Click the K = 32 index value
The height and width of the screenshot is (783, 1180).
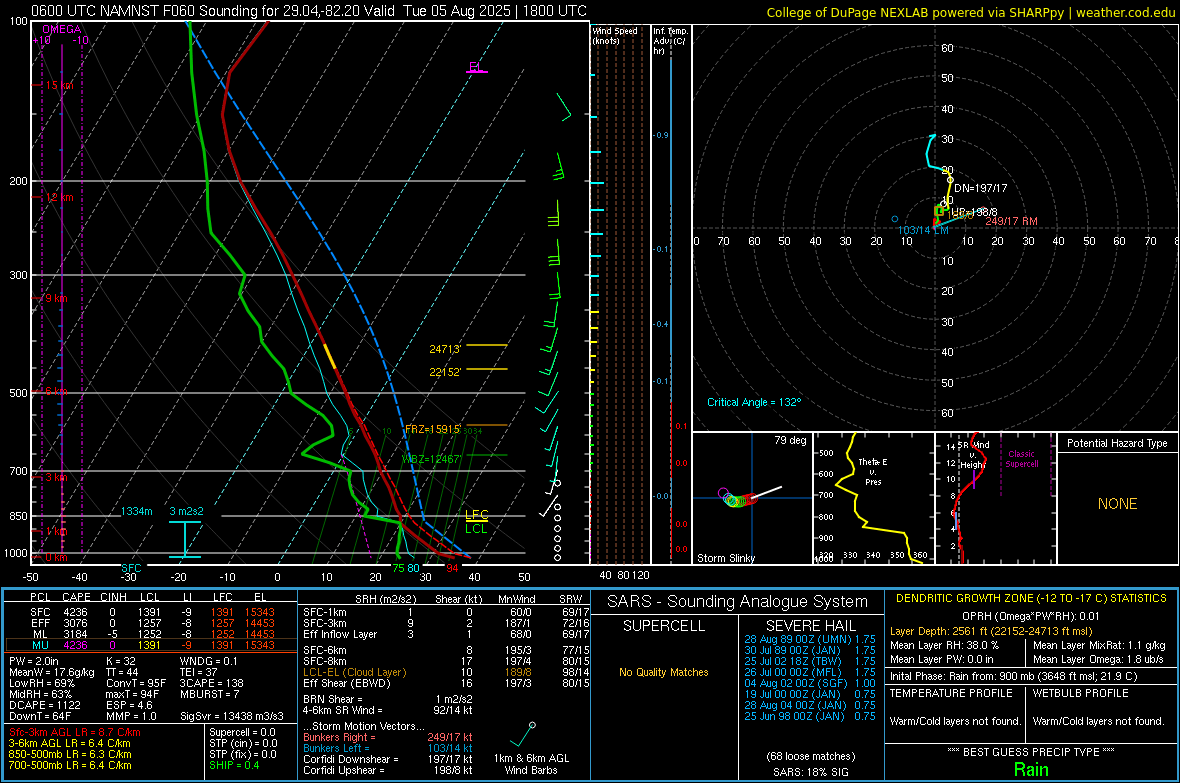click(120, 661)
